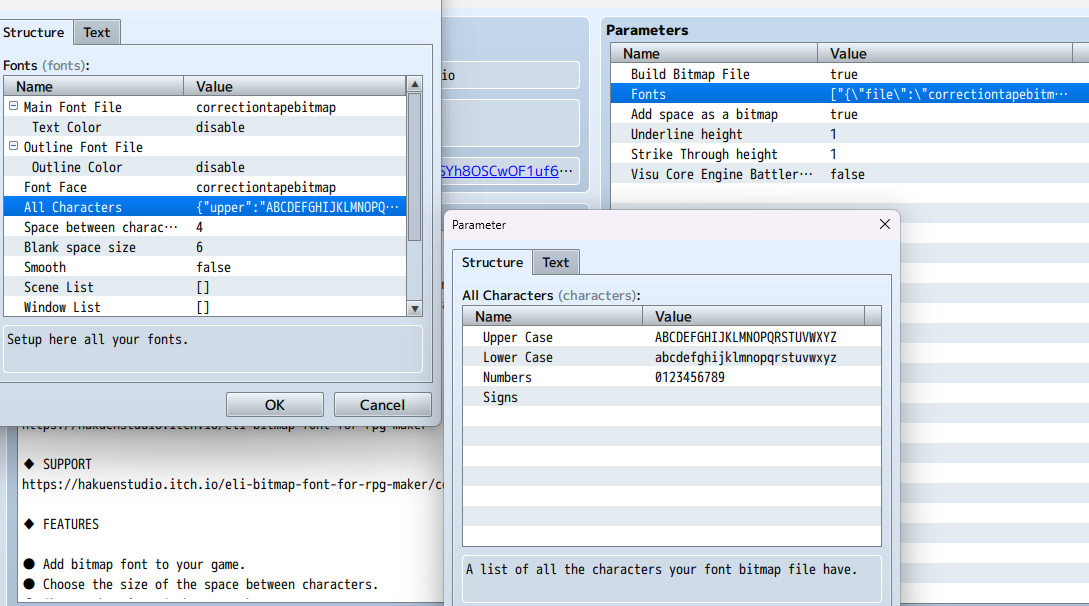Cancel the Fonts dialog
The width and height of the screenshot is (1089, 606).
(382, 405)
